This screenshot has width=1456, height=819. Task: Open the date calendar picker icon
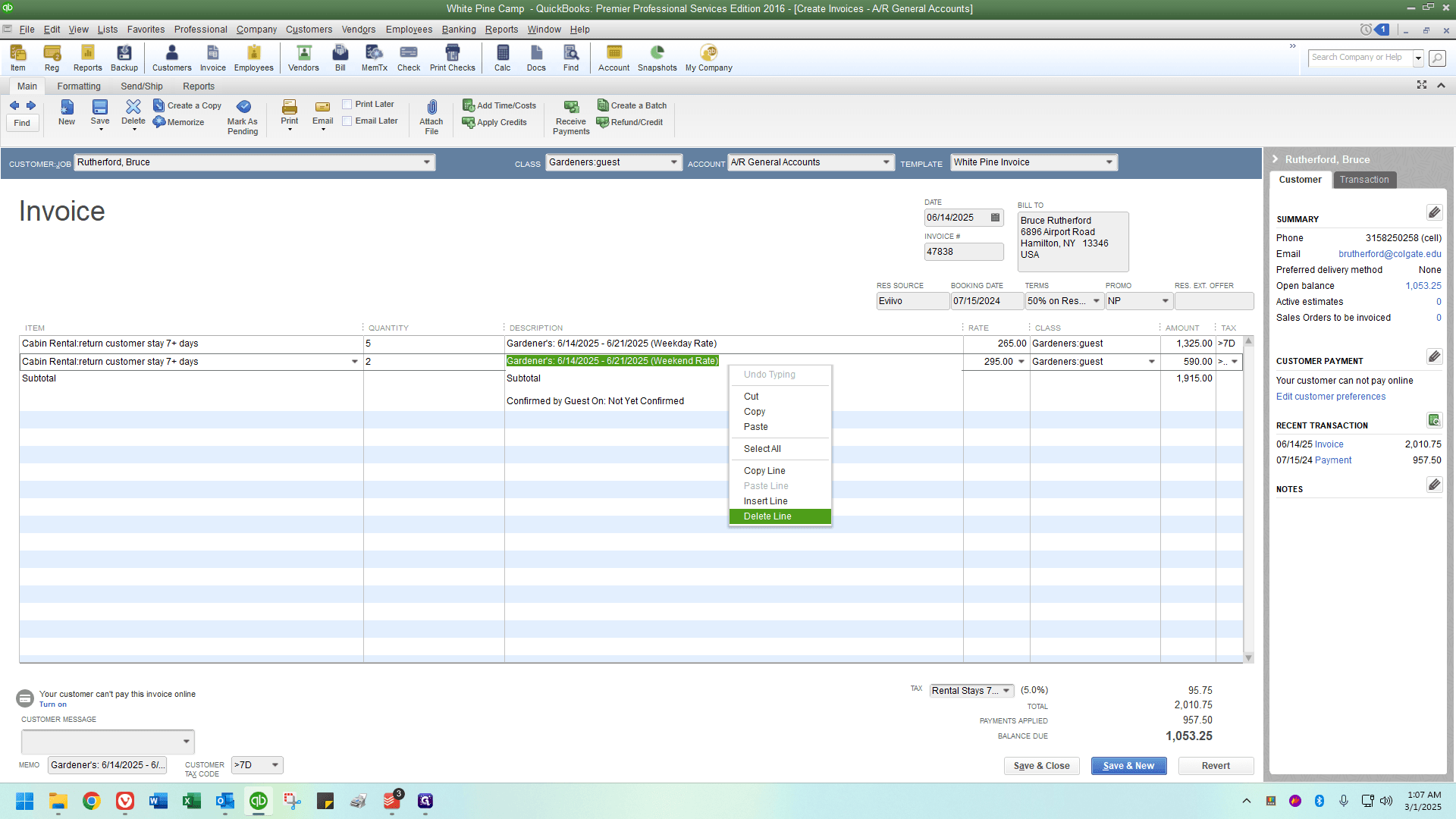[x=996, y=218]
